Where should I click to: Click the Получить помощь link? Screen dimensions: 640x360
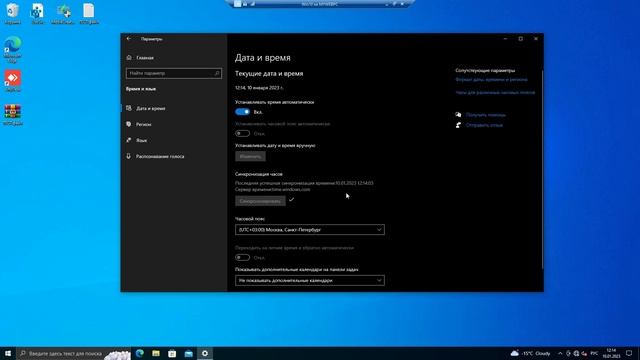(x=486, y=115)
